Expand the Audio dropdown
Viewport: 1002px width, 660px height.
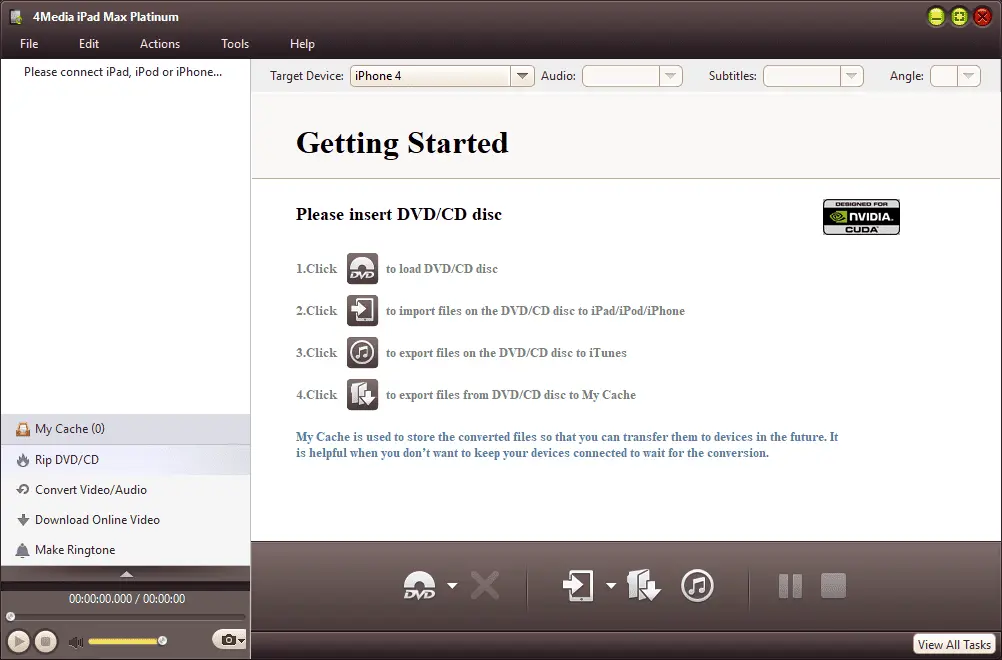[670, 76]
